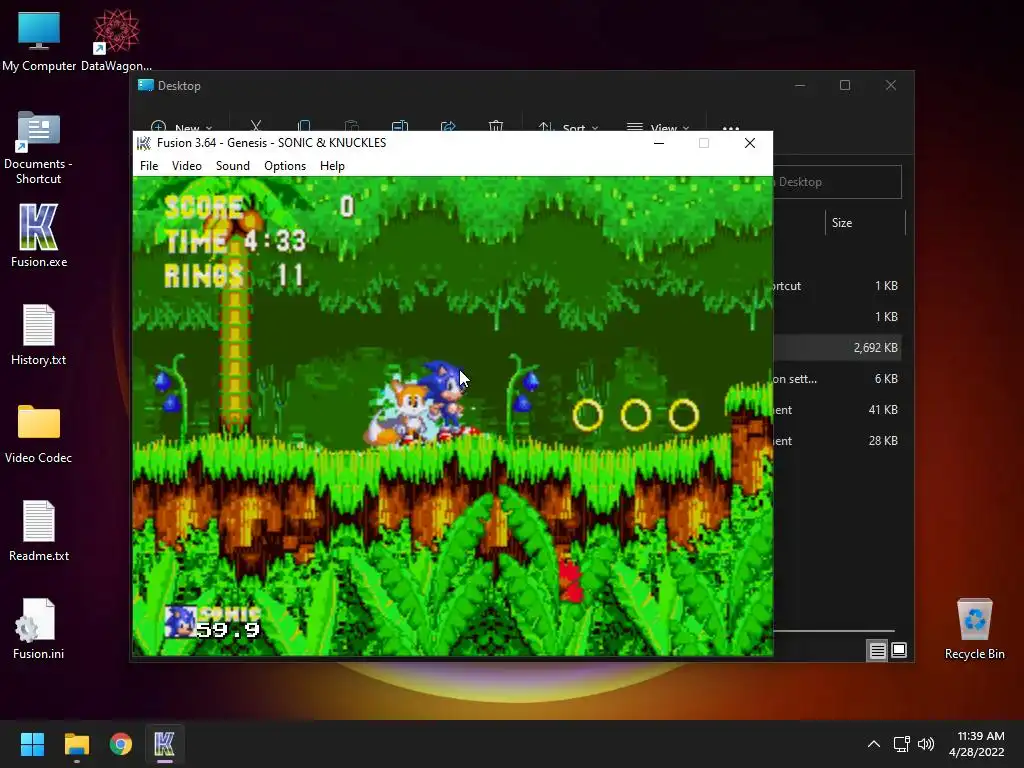Image resolution: width=1024 pixels, height=768 pixels.
Task: Select the 28 KB file row in Explorer
Action: [837, 441]
